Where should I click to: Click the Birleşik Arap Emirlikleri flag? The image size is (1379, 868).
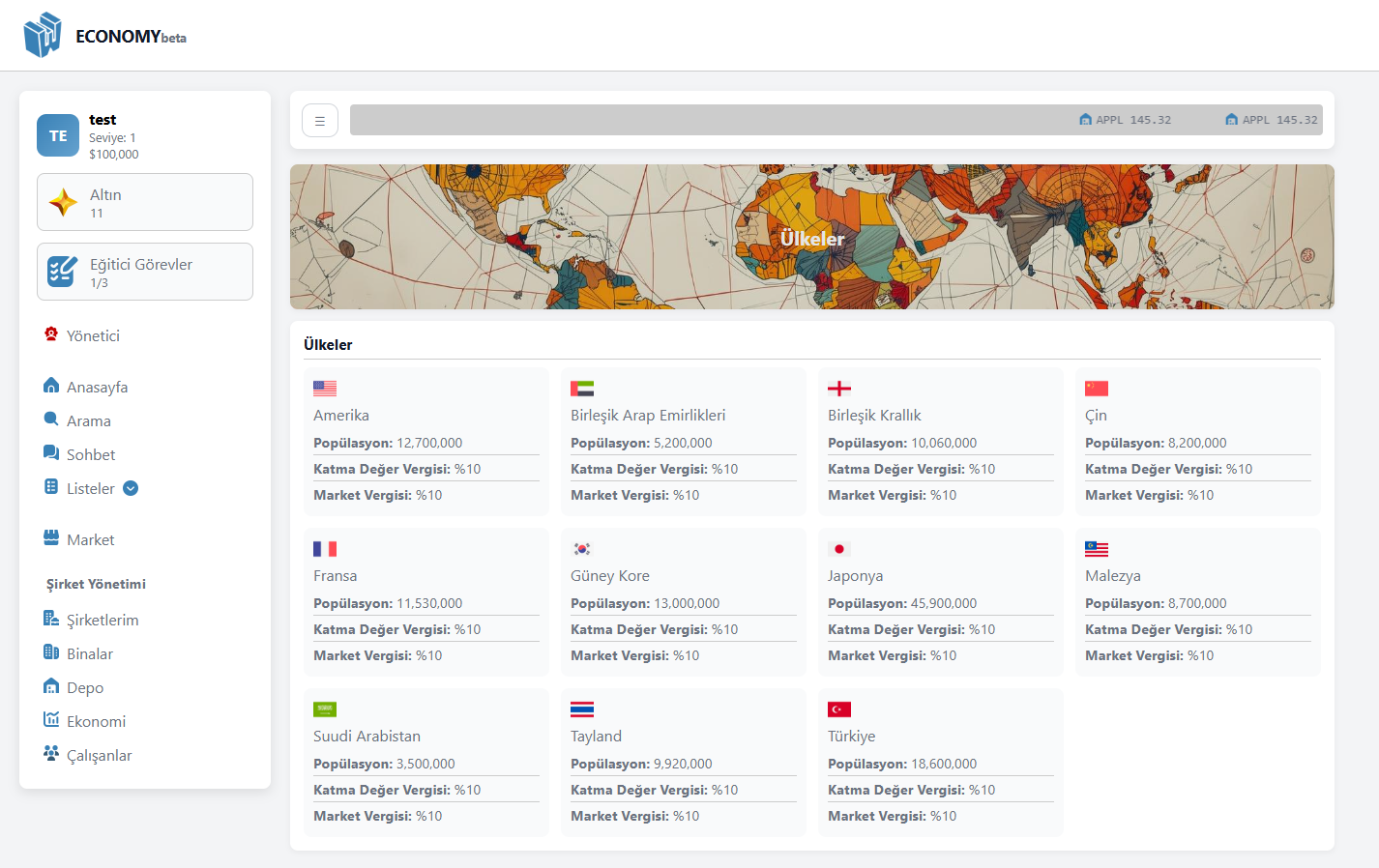[x=582, y=389]
